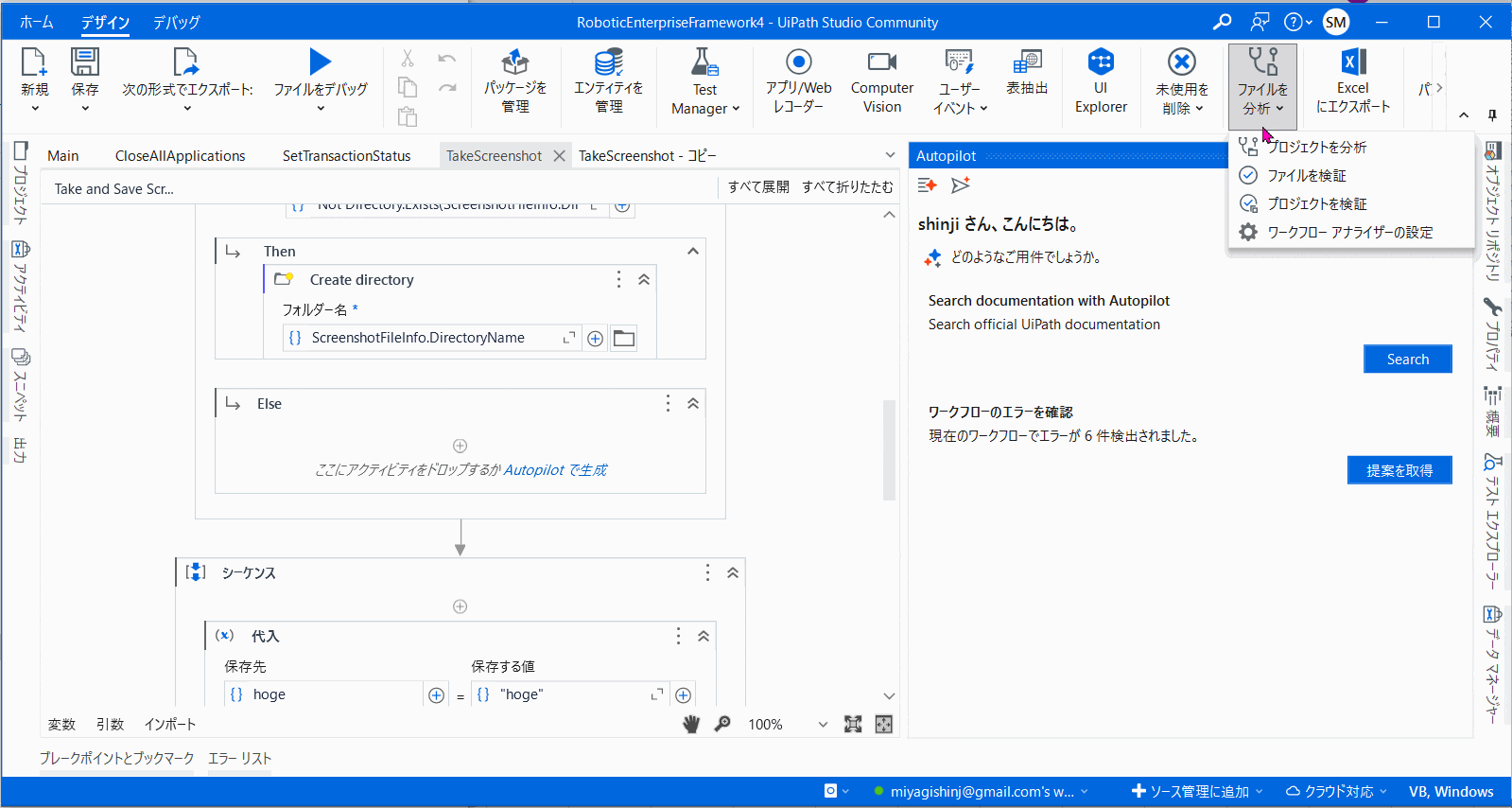
Task: Switch to SetTransactionStatus tab
Action: point(346,156)
